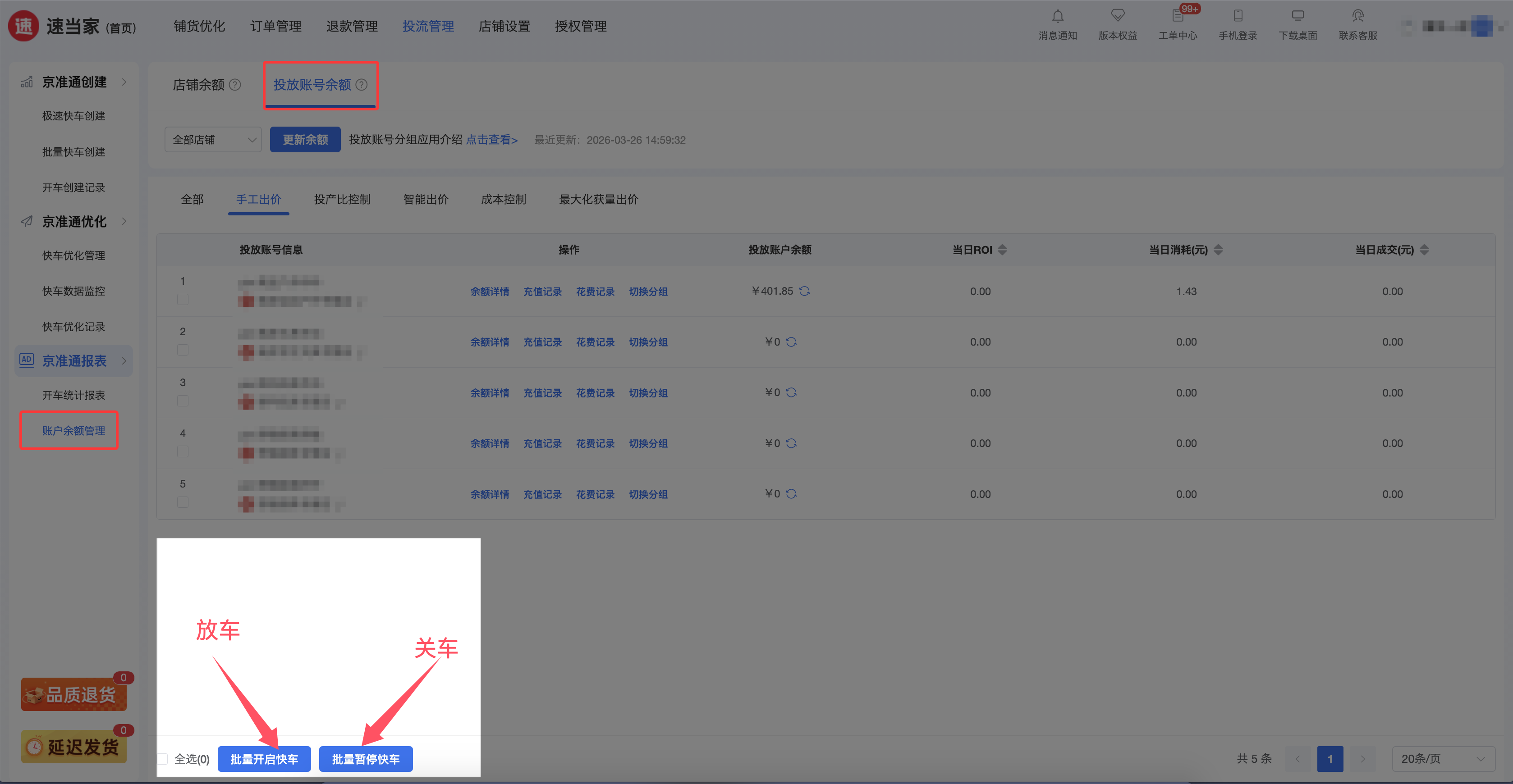Switch to 投产比控制 tab
This screenshot has height=784, width=1513.
[x=342, y=200]
